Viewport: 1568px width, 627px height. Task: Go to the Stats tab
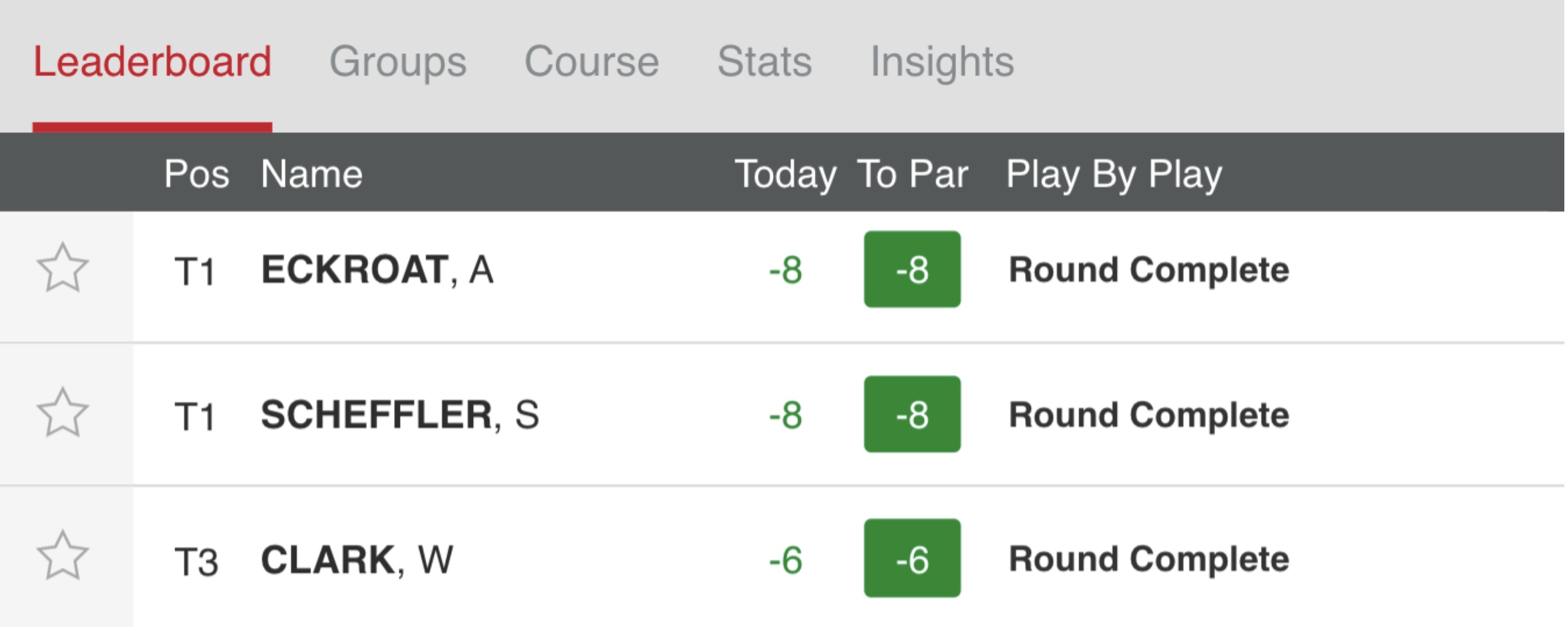pyautogui.click(x=764, y=62)
